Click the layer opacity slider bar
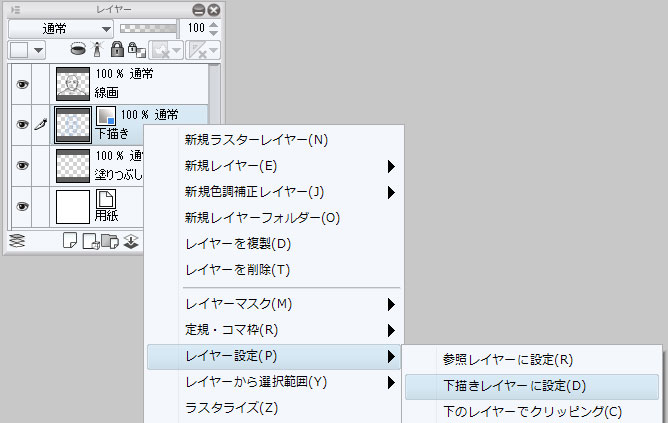Image resolution: width=668 pixels, height=423 pixels. coord(148,29)
